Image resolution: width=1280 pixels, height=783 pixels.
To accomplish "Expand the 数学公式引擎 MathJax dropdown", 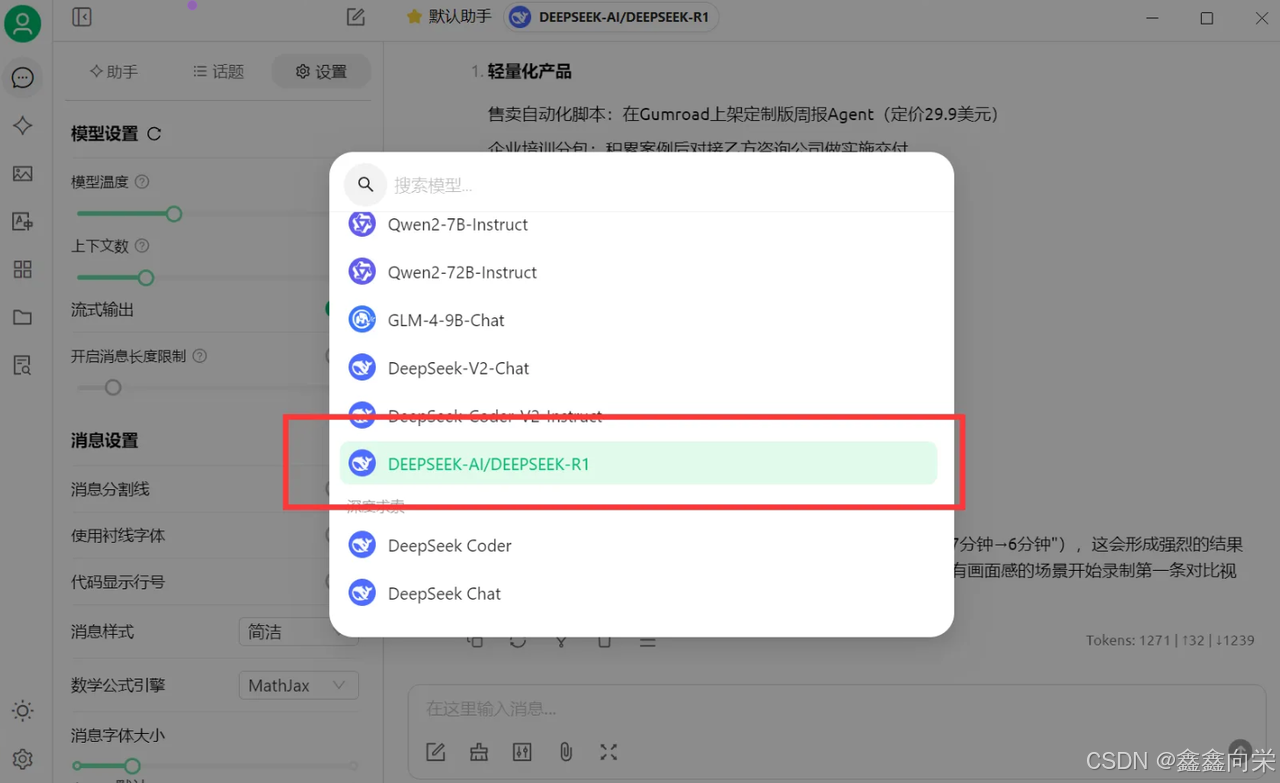I will (x=298, y=685).
